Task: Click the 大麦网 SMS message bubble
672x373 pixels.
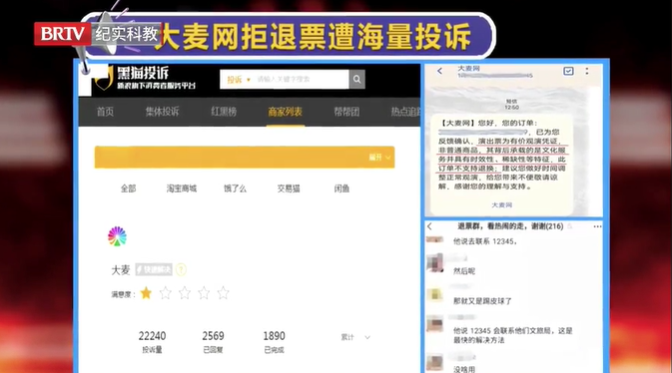Action: [502, 165]
